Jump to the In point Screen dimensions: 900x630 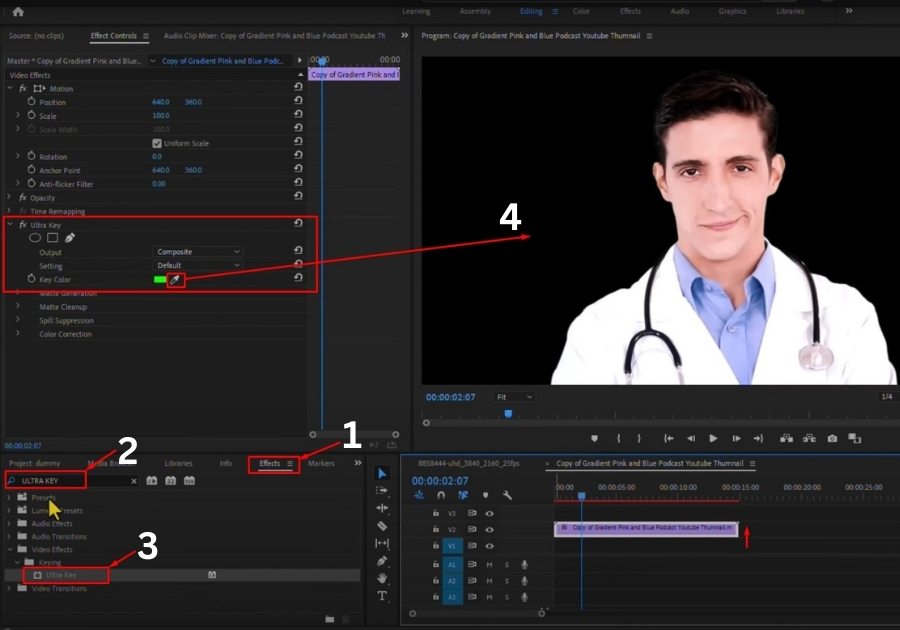tap(668, 438)
